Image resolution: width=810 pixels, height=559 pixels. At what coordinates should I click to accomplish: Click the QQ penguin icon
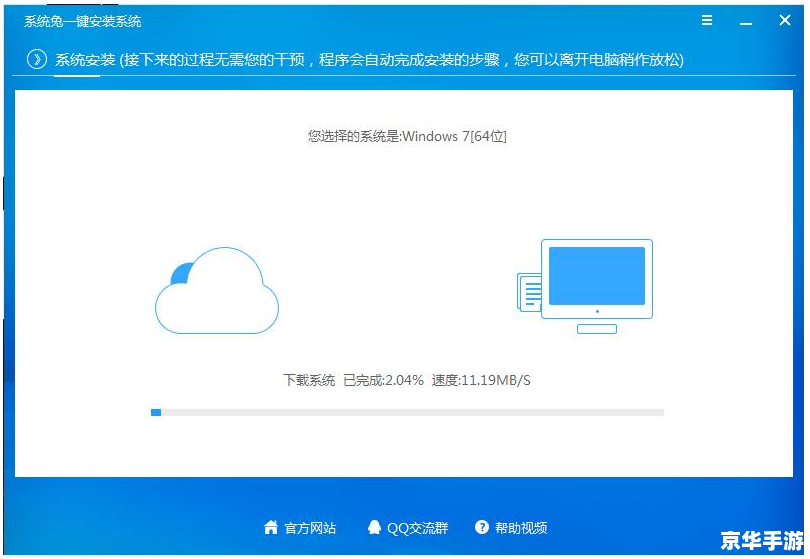(374, 527)
